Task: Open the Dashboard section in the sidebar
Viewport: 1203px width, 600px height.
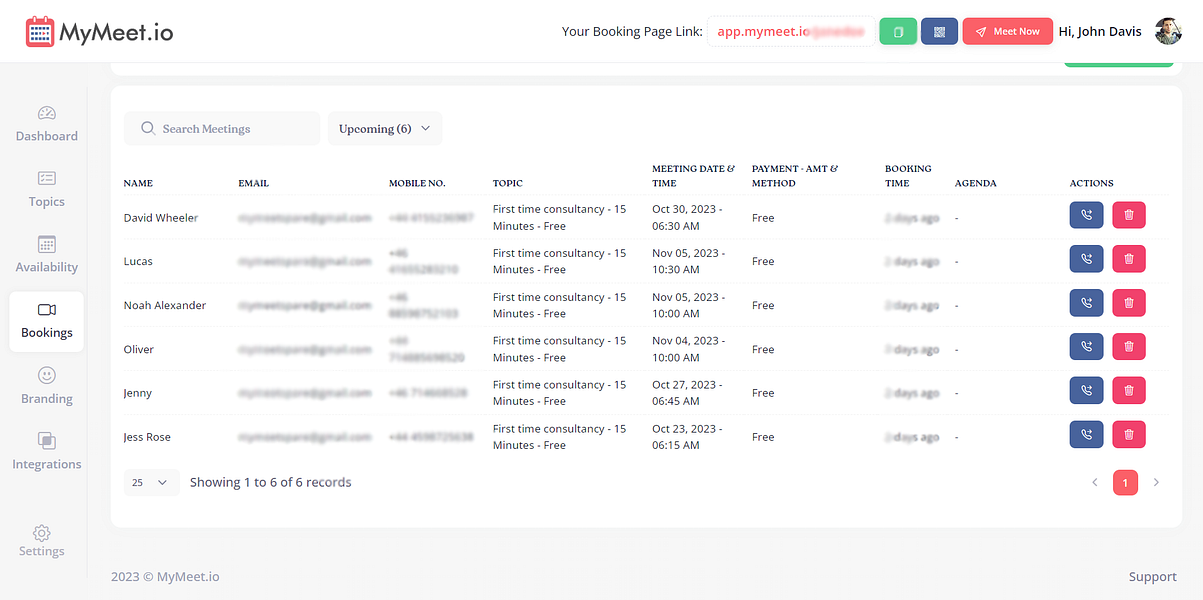Action: [x=46, y=124]
